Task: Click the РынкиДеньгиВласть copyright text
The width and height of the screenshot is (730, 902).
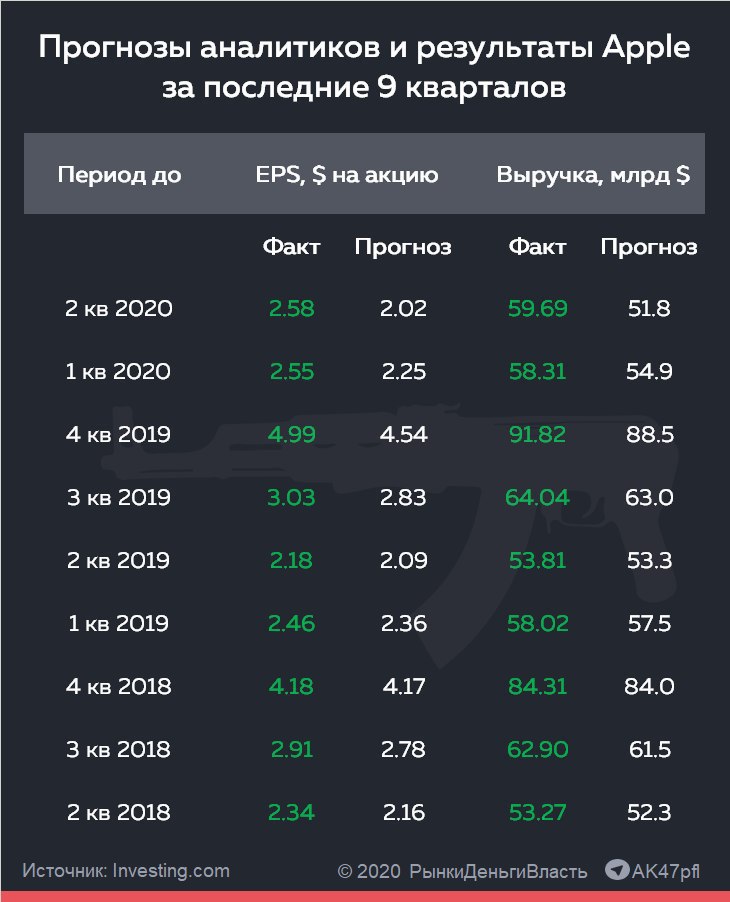Action: 498,872
